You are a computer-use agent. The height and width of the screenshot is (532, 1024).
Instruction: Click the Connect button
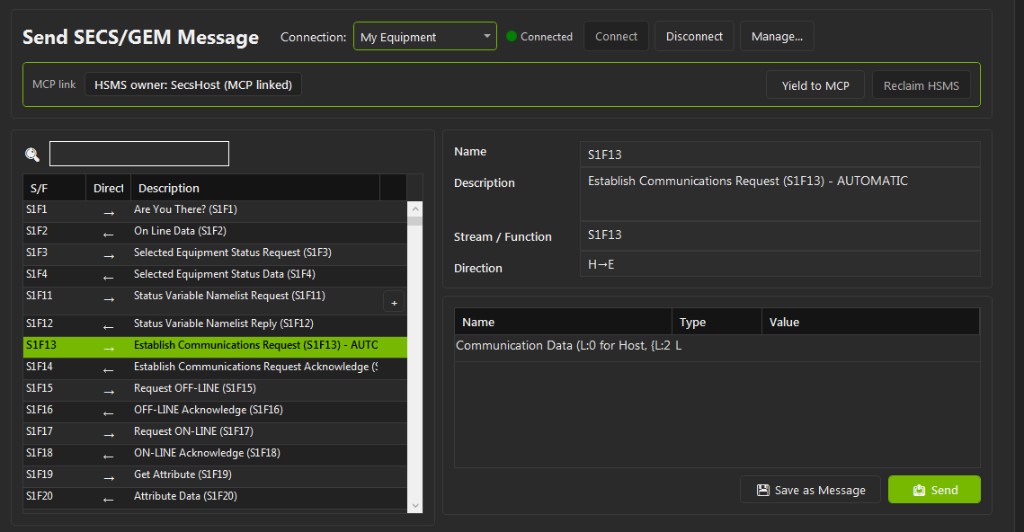click(616, 37)
